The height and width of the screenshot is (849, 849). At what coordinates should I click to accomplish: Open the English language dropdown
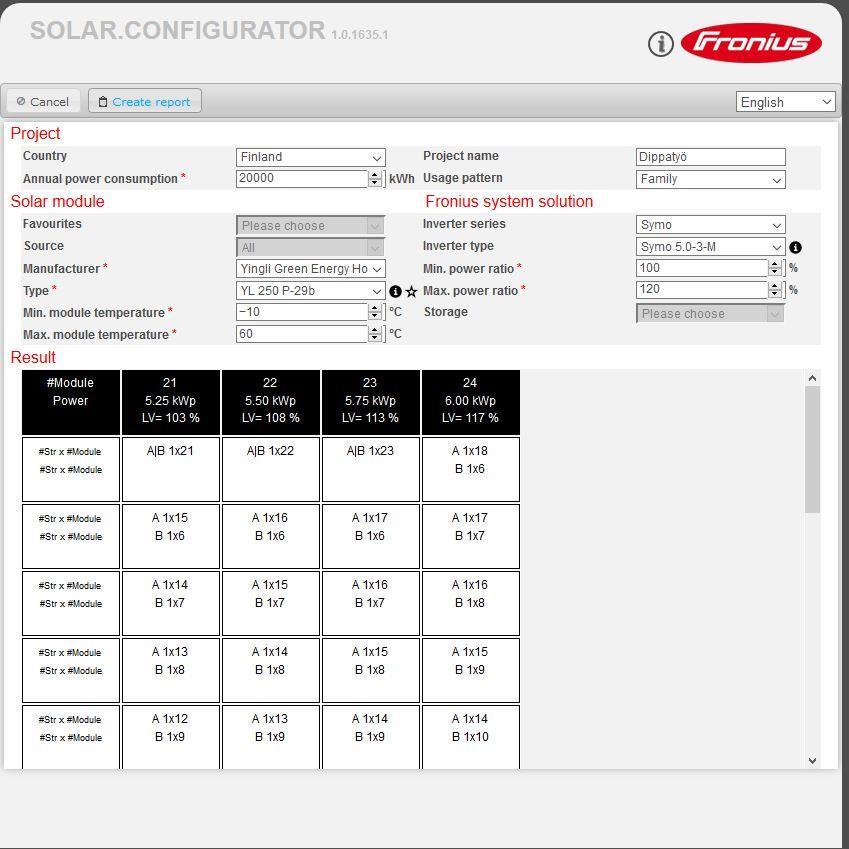tap(785, 102)
